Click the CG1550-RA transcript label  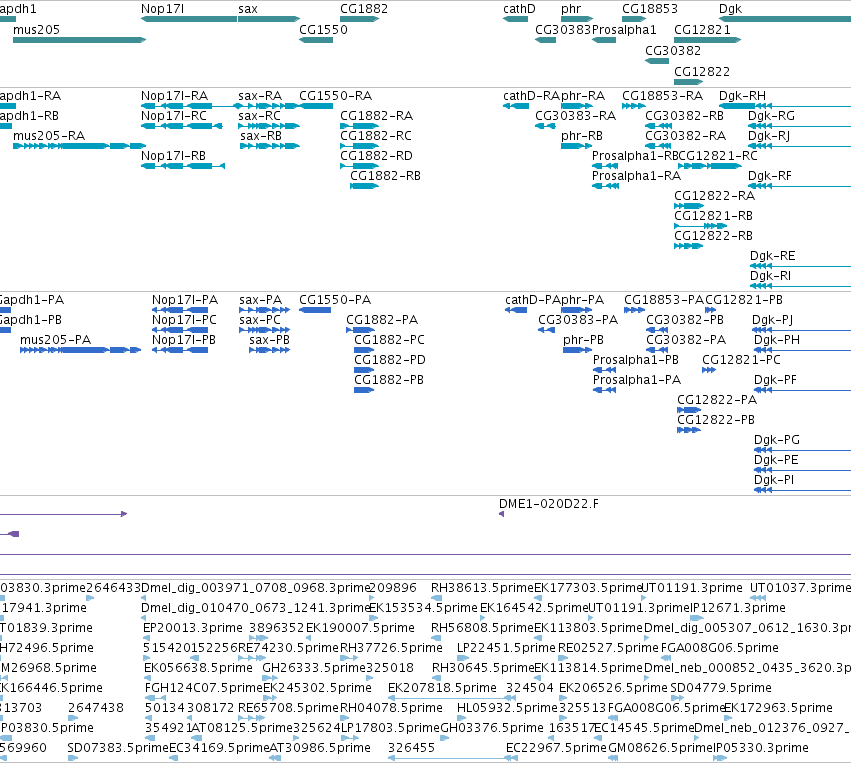click(335, 96)
